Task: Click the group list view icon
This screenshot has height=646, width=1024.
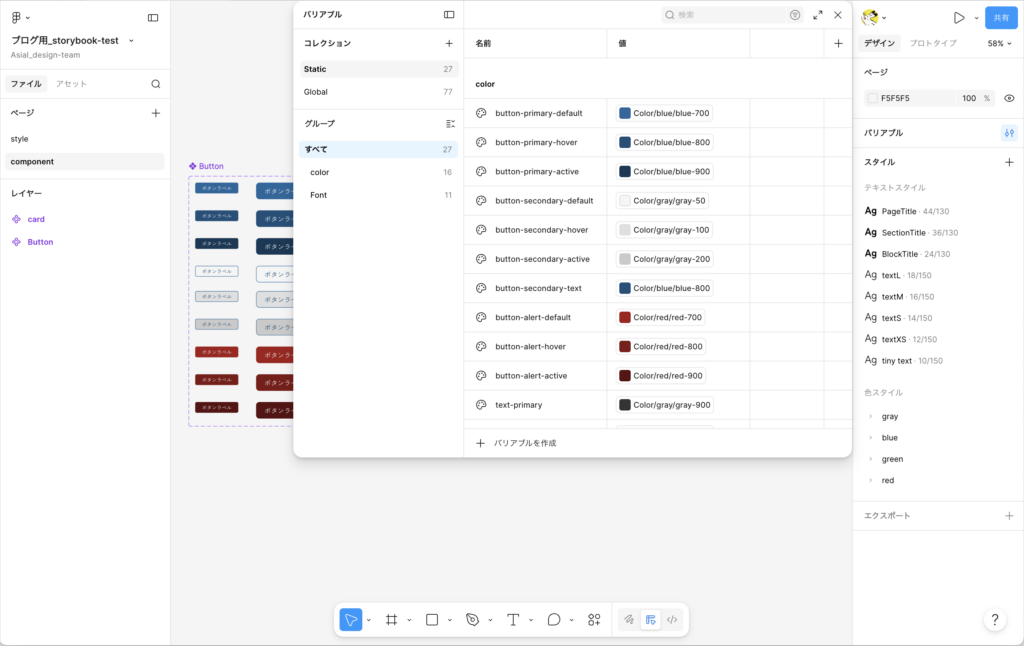Action: (x=450, y=123)
